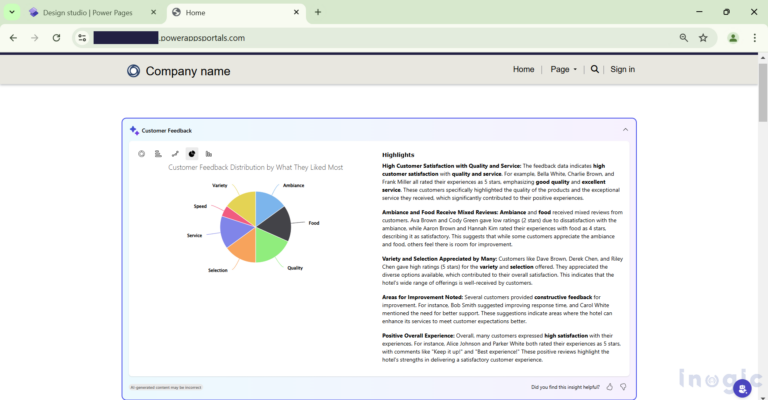Viewport: 768px width, 400px height.
Task: Click the Sign in link
Action: coord(623,70)
